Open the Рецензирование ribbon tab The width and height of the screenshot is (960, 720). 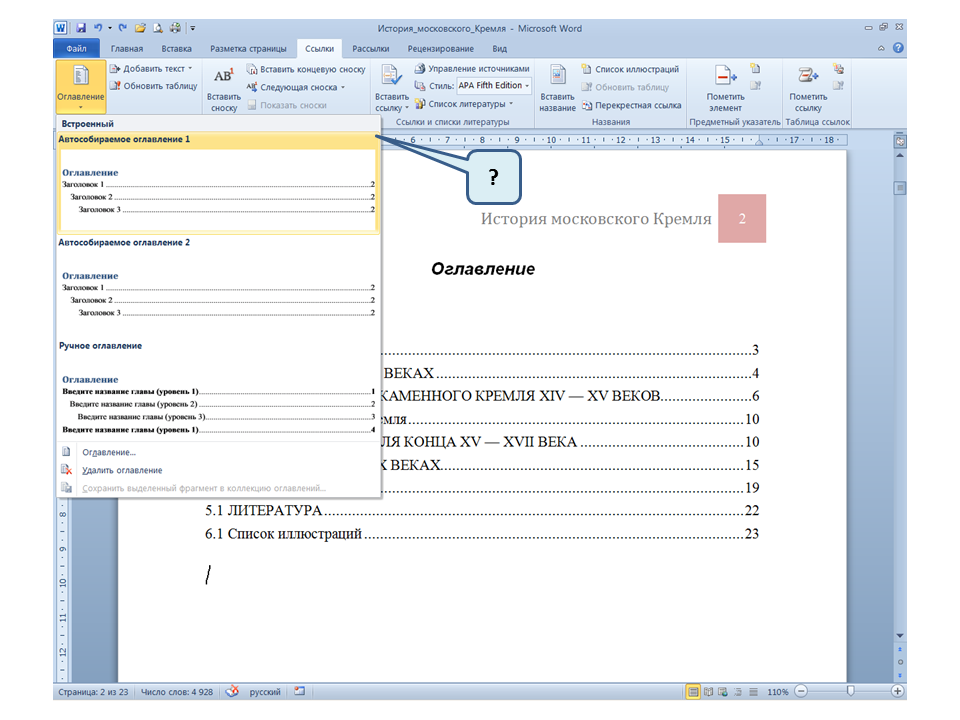click(440, 48)
